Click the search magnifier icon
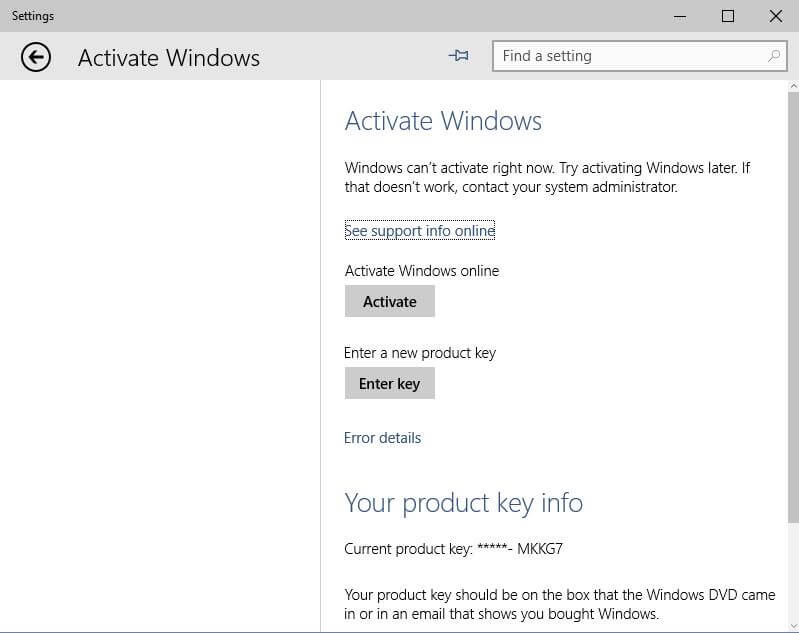The image size is (799, 633). [774, 56]
